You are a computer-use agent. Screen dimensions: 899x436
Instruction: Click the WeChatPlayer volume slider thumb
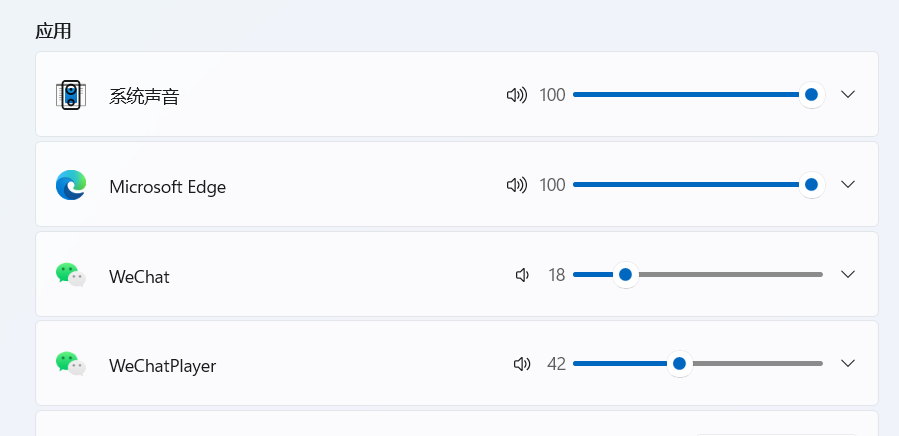[x=679, y=364]
